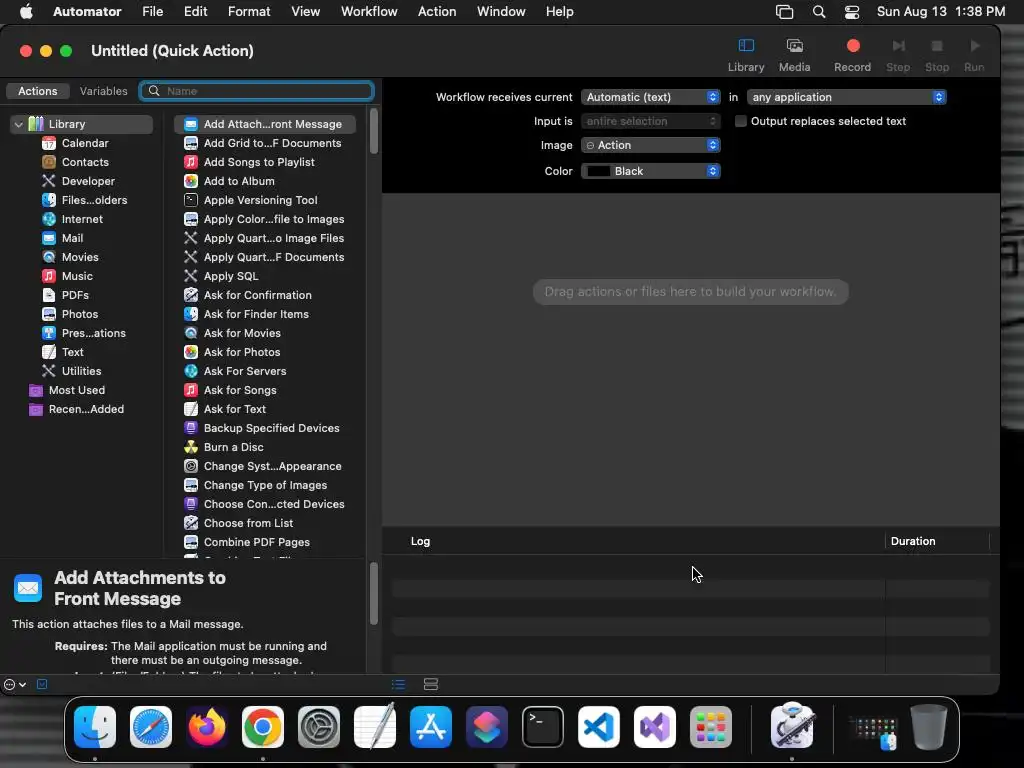This screenshot has width=1024, height=768.
Task: Select Burn a Disc action
Action: click(x=232, y=447)
